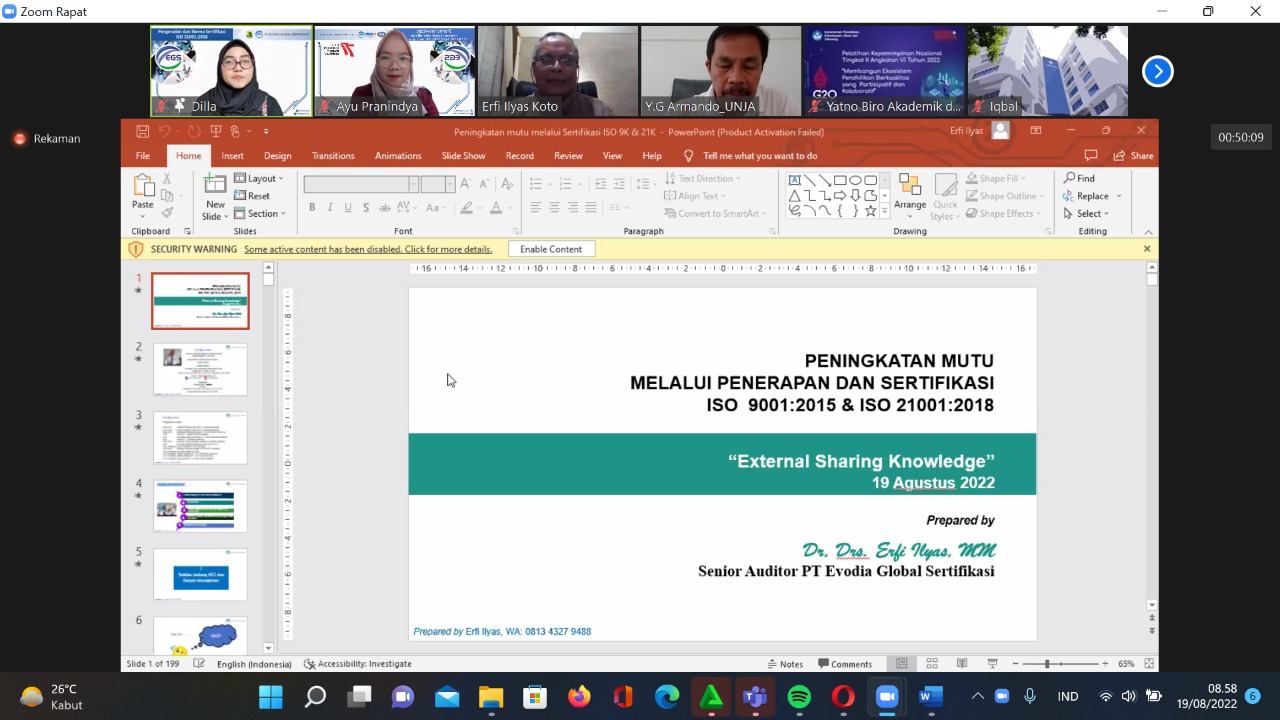Apply bold formatting with the B icon

pyautogui.click(x=312, y=206)
